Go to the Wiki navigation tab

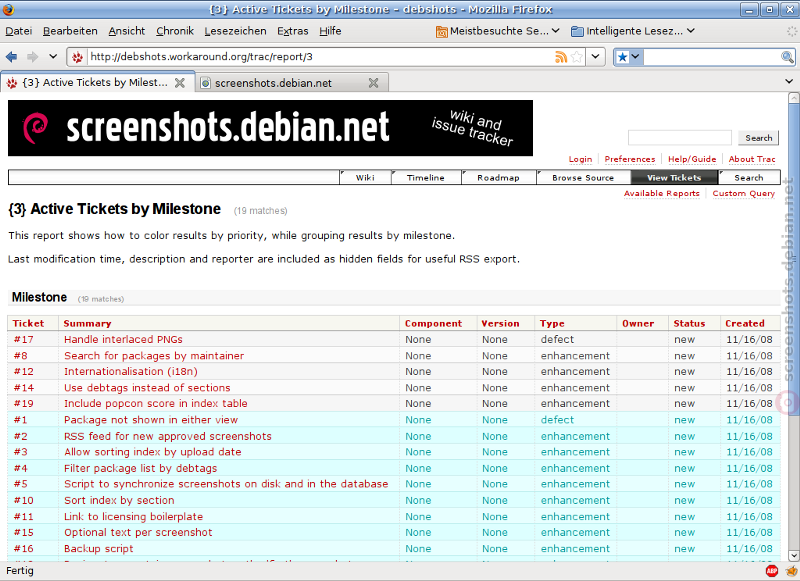point(365,178)
